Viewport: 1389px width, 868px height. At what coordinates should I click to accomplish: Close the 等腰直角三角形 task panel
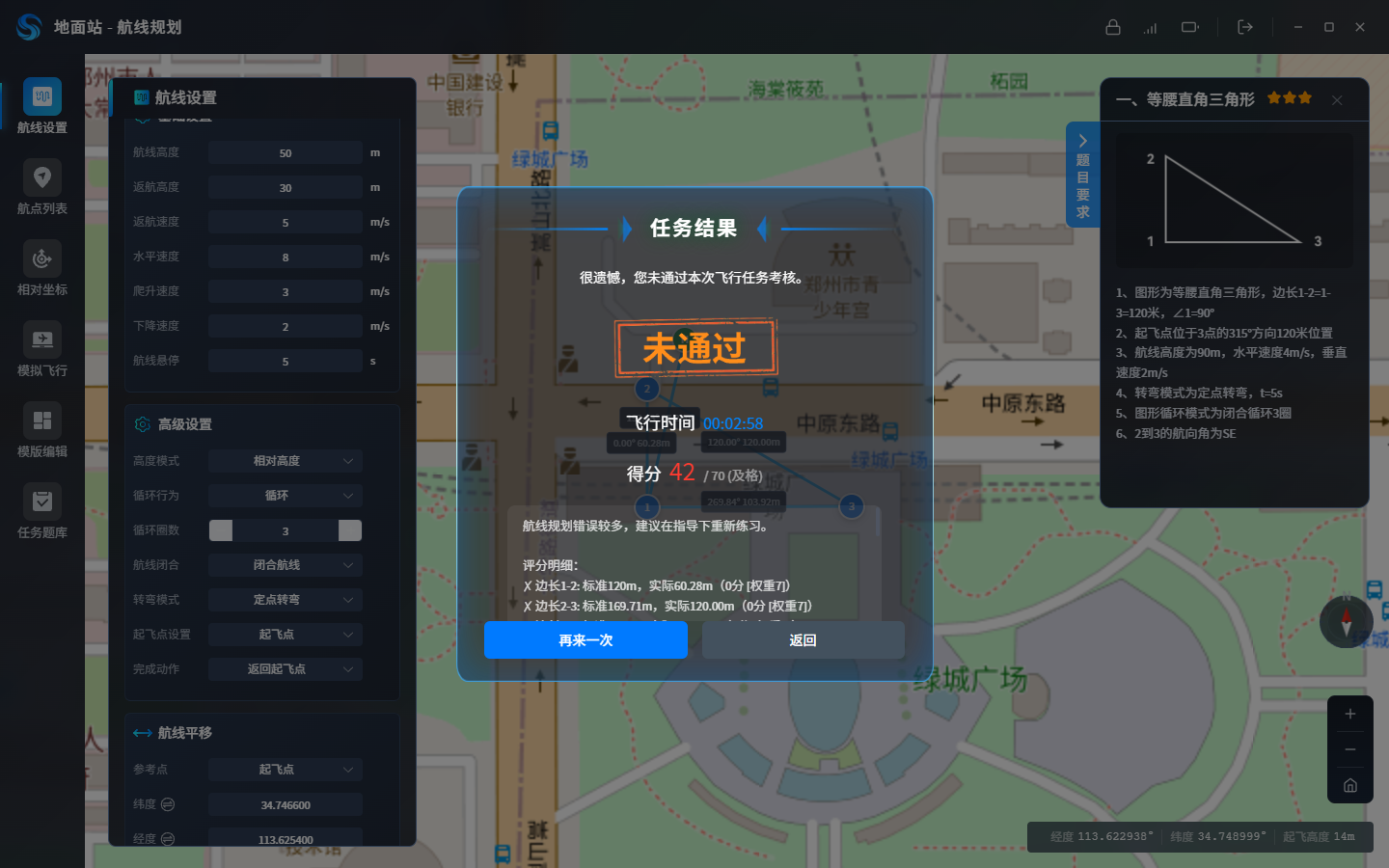click(x=1337, y=100)
